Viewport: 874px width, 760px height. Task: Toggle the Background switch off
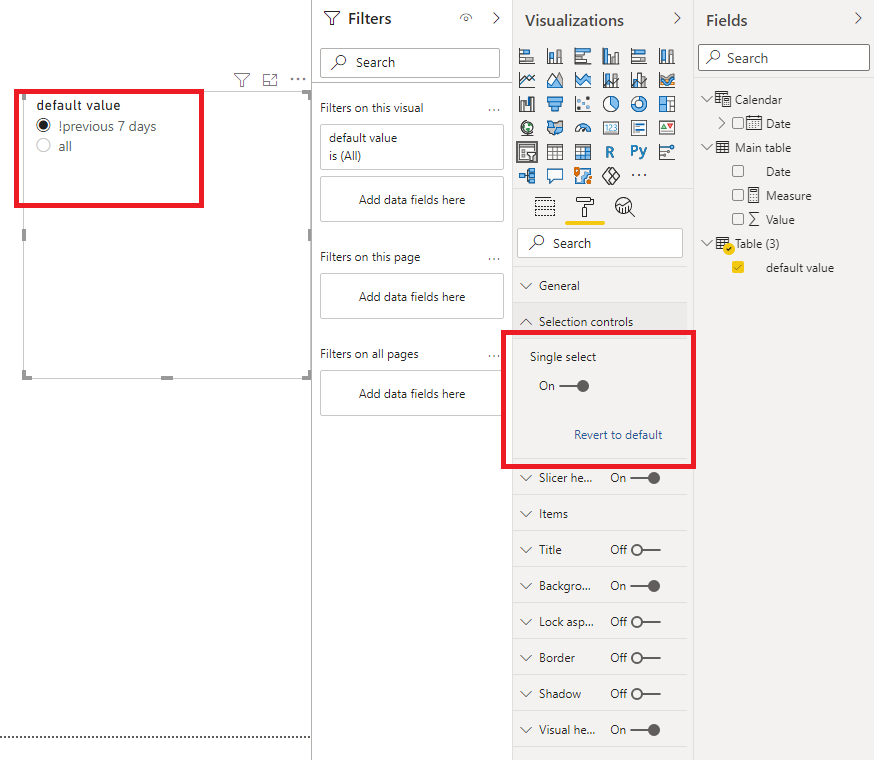645,586
